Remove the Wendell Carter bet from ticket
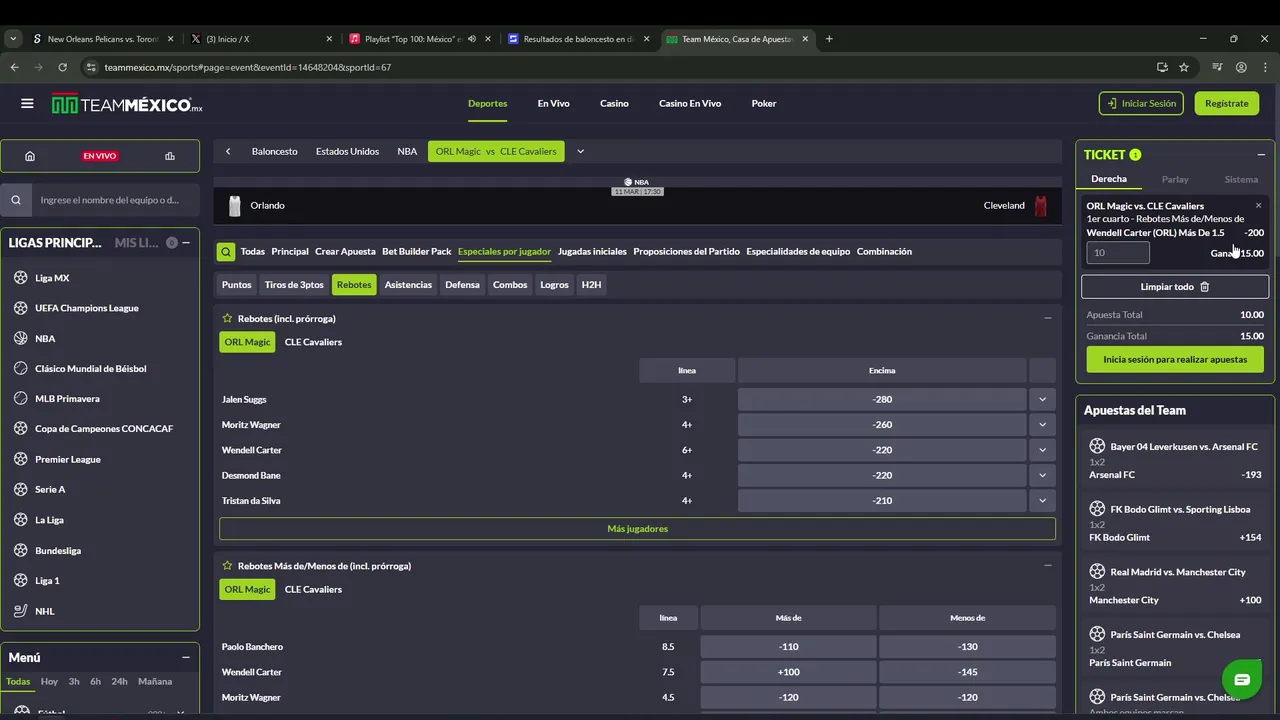This screenshot has width=1280, height=720. (x=1258, y=205)
